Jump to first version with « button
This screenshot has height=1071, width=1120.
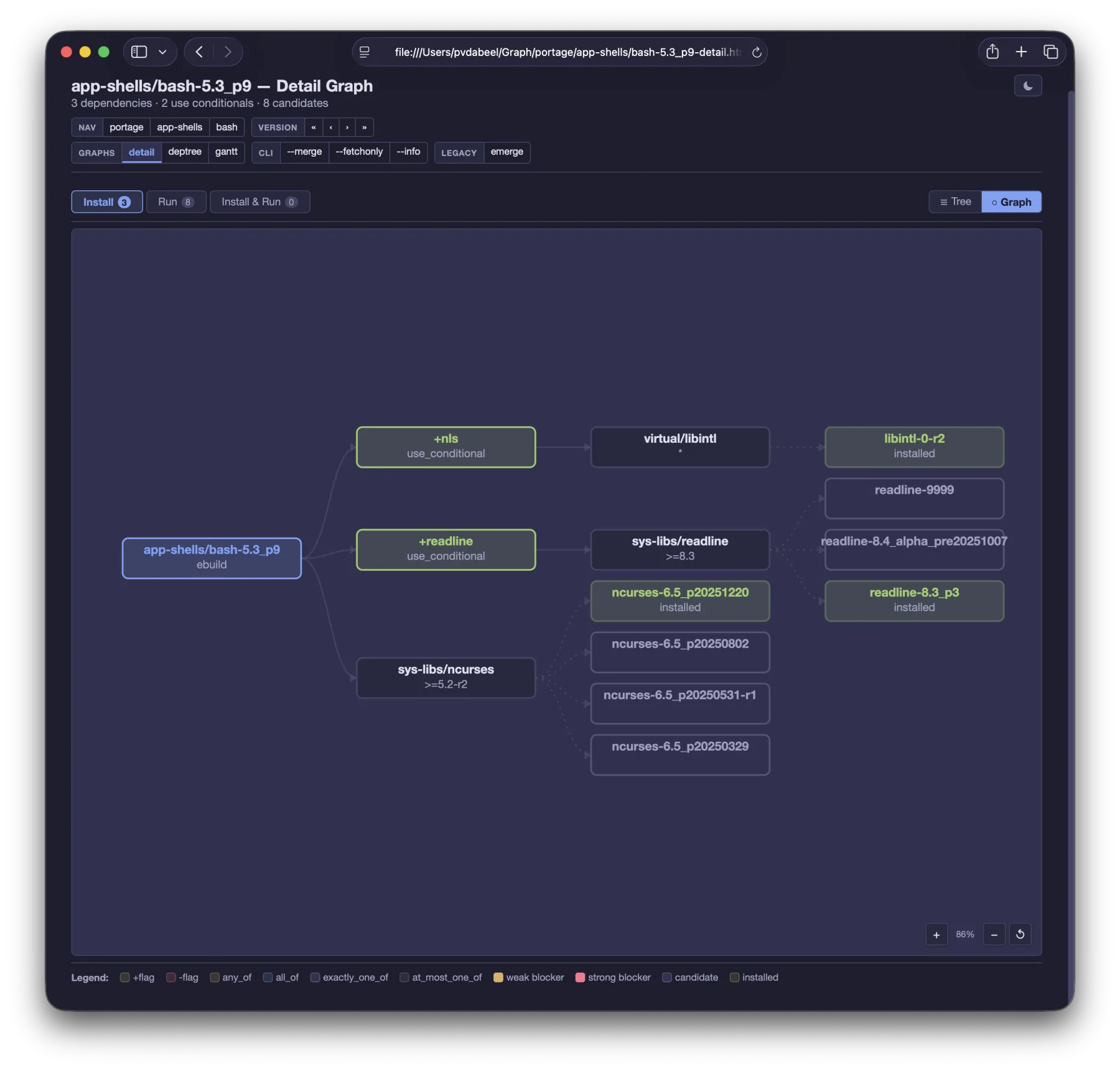(x=314, y=127)
